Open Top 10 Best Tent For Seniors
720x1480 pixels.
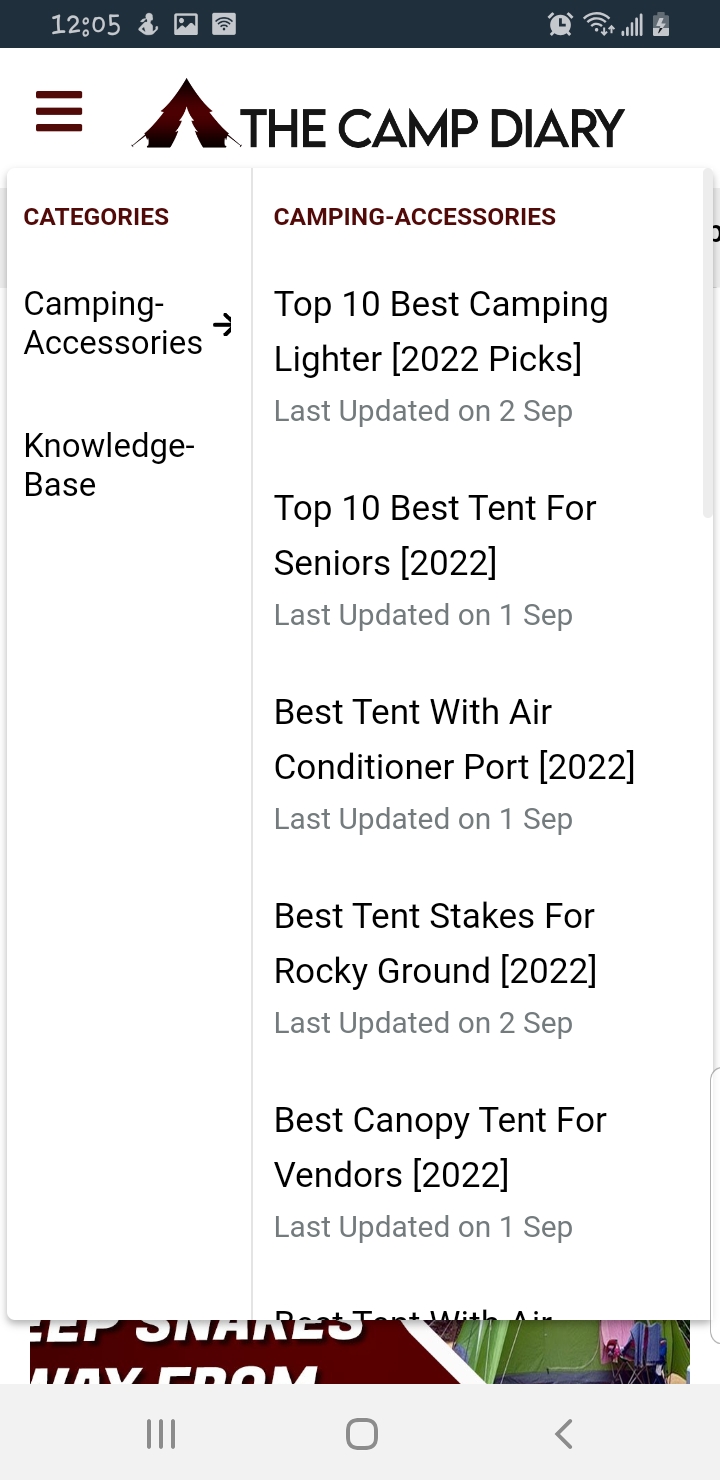pos(435,535)
